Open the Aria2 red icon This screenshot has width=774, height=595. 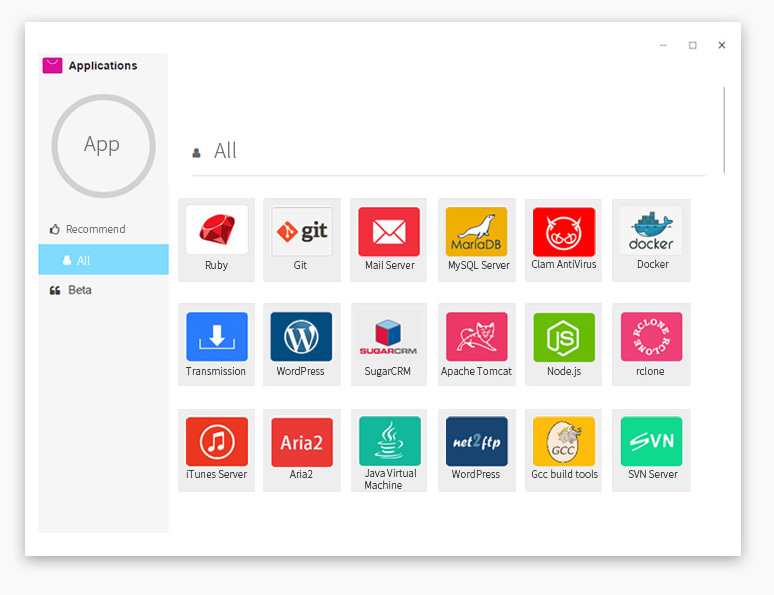click(x=302, y=442)
